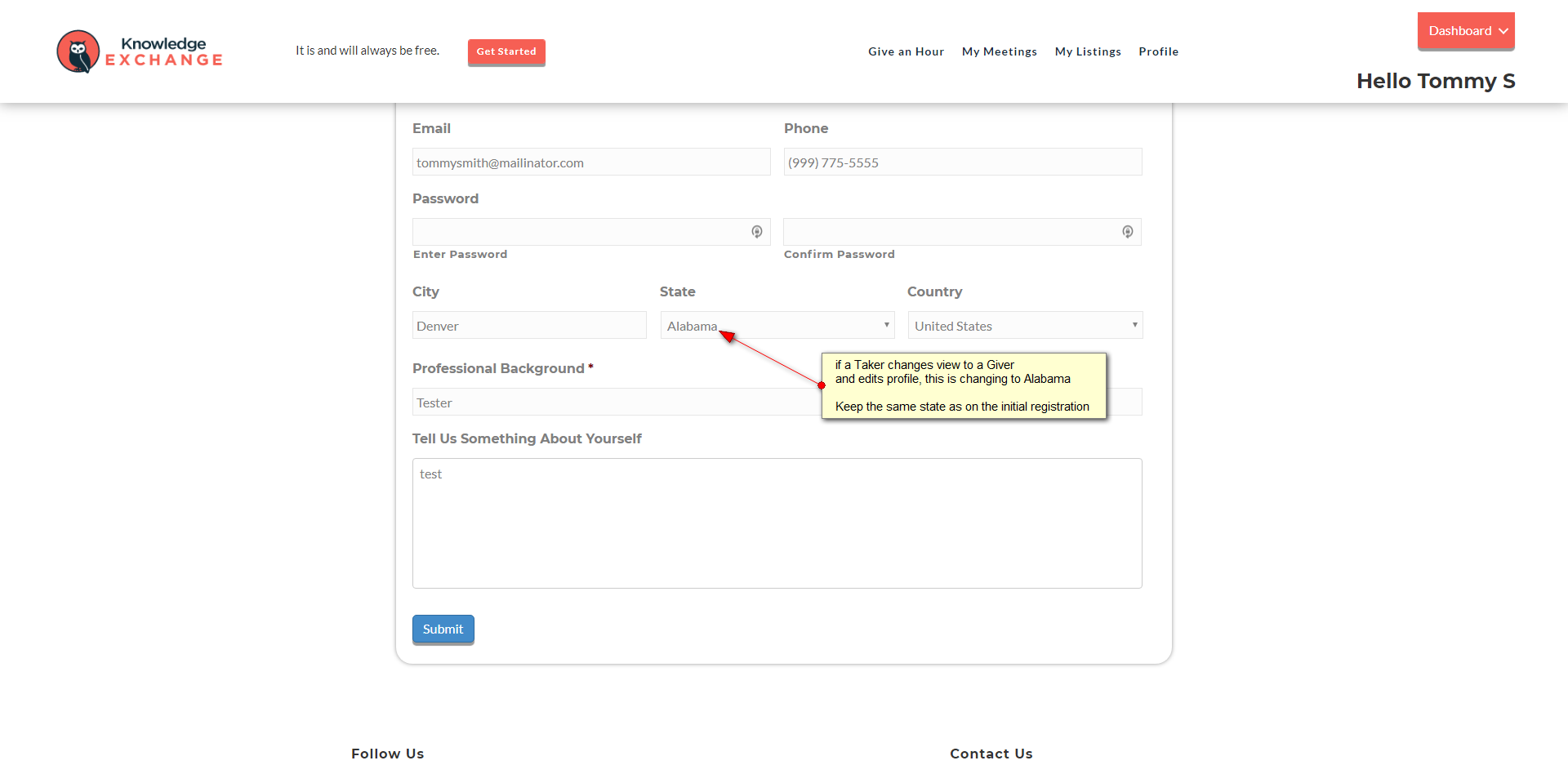Click the Get Started button

pos(506,51)
